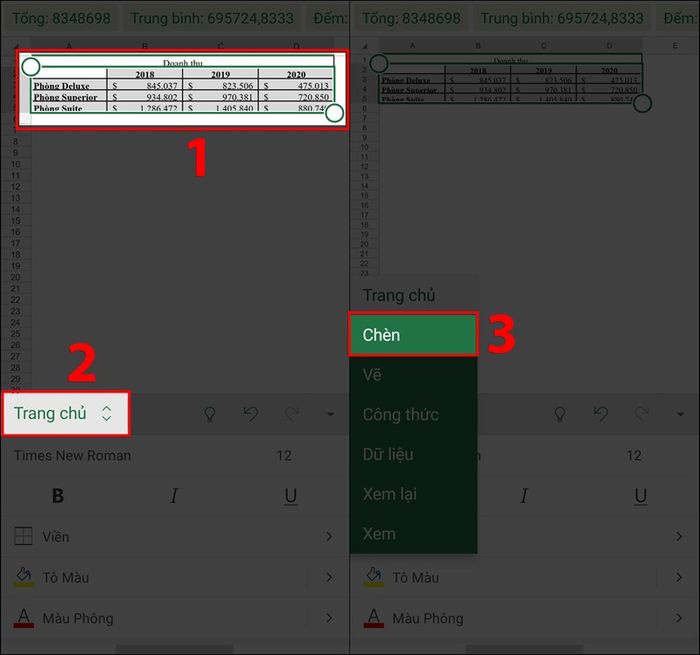Expand Màu Phông options chevron in left panel
The height and width of the screenshot is (655, 700).
click(x=329, y=618)
